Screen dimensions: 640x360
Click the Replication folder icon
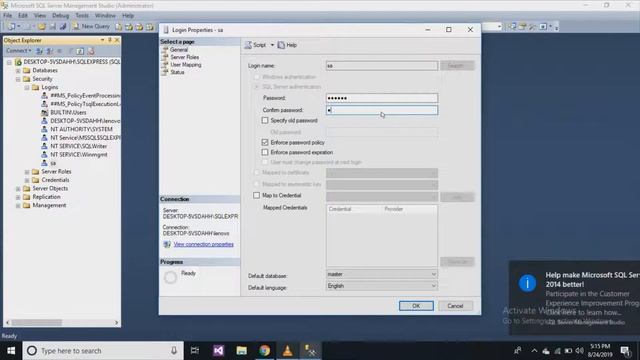click(x=27, y=197)
